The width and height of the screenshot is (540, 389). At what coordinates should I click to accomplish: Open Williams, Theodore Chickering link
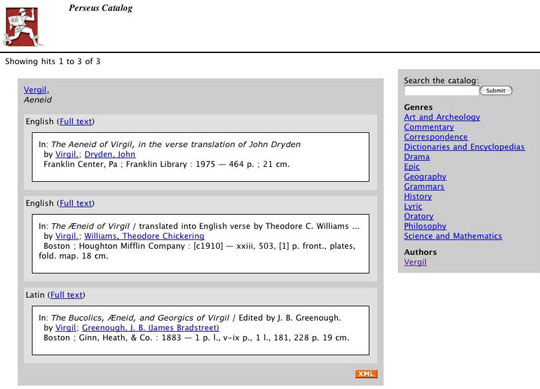[x=144, y=236]
